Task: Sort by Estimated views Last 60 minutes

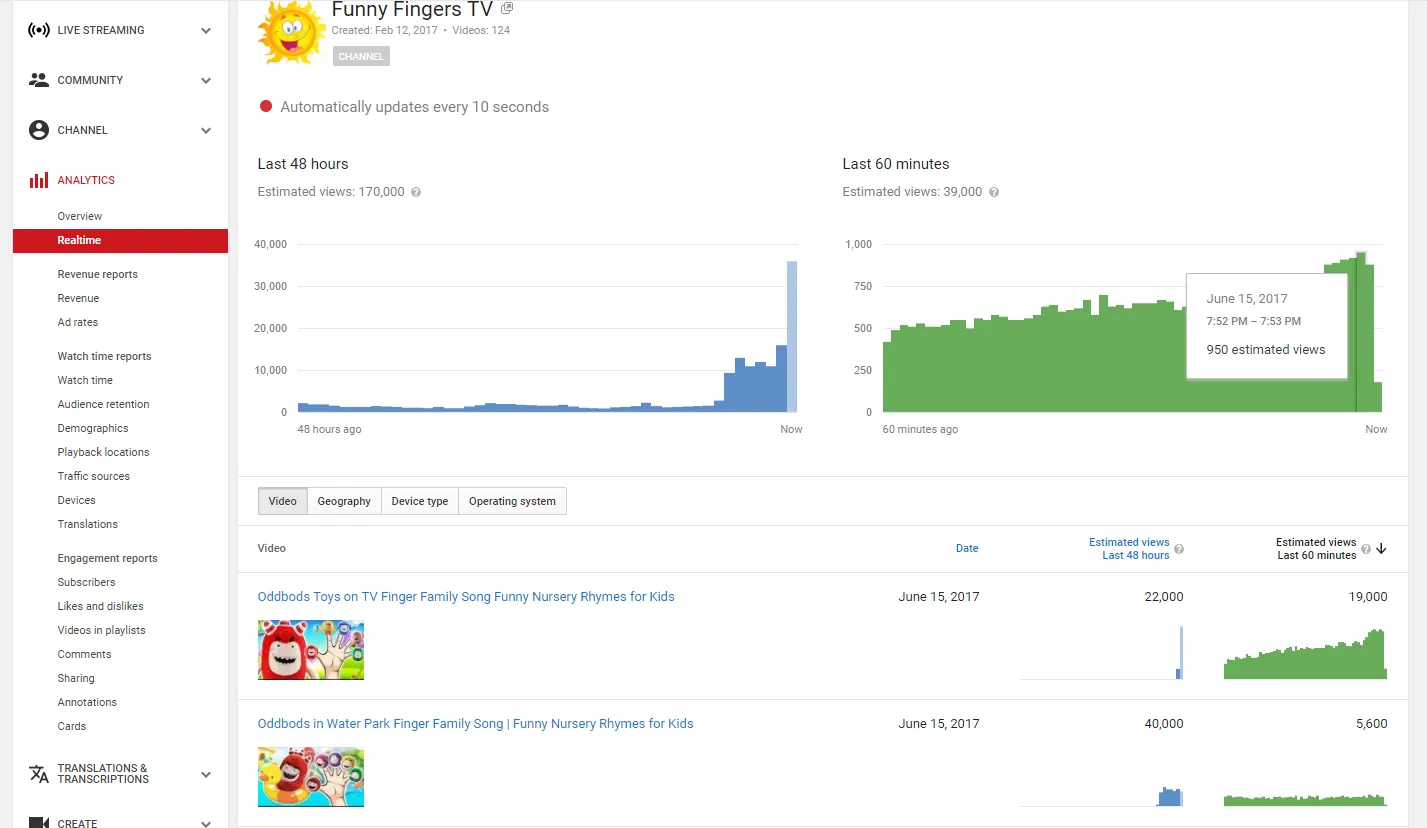Action: (x=1316, y=548)
